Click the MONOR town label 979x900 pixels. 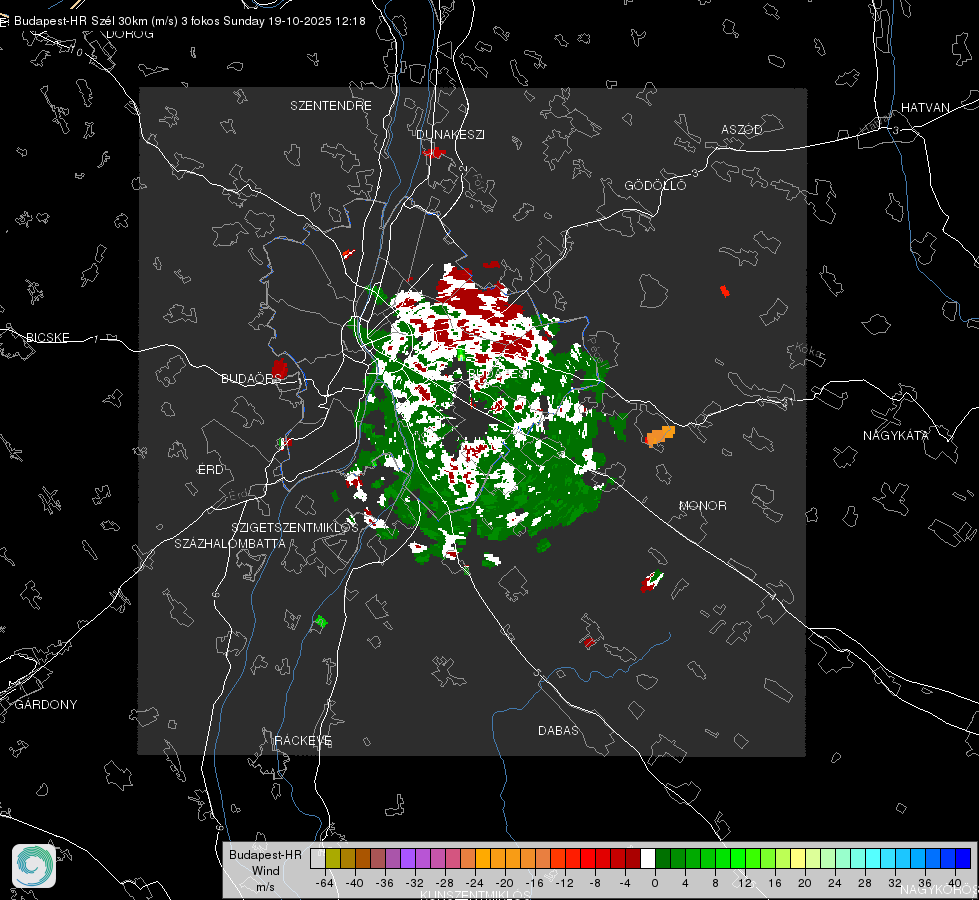coord(702,505)
